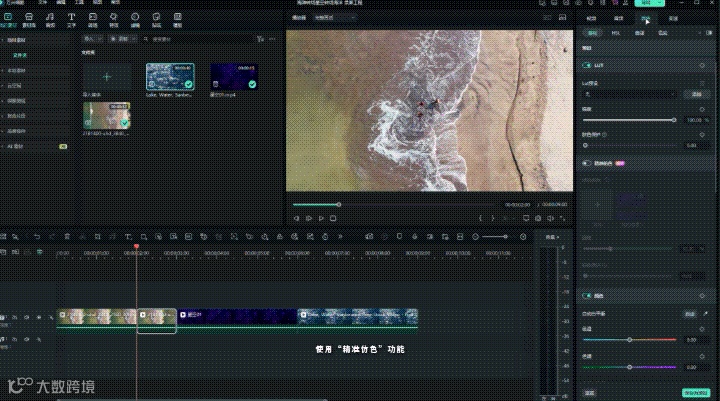Screen dimensions: 720x401
Task: Toggle the LUT switch off
Action: (x=586, y=65)
